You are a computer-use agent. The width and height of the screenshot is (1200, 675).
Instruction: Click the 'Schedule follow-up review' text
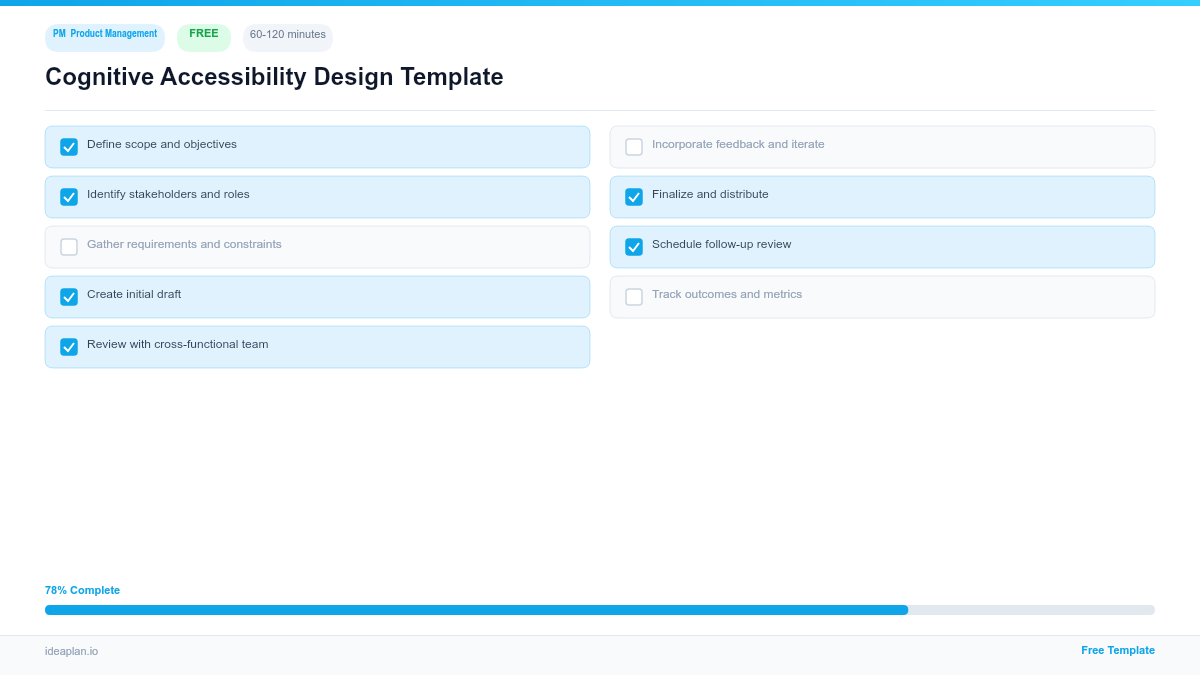pyautogui.click(x=721, y=244)
